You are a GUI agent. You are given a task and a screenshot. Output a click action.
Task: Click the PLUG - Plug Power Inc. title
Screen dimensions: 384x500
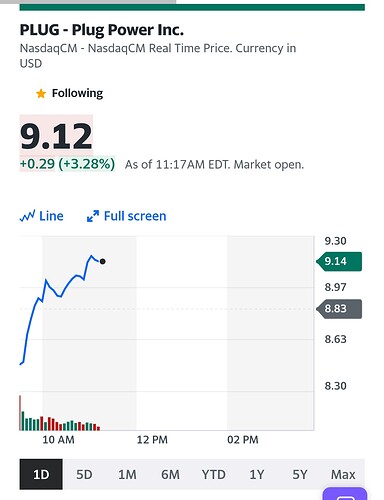click(x=102, y=30)
